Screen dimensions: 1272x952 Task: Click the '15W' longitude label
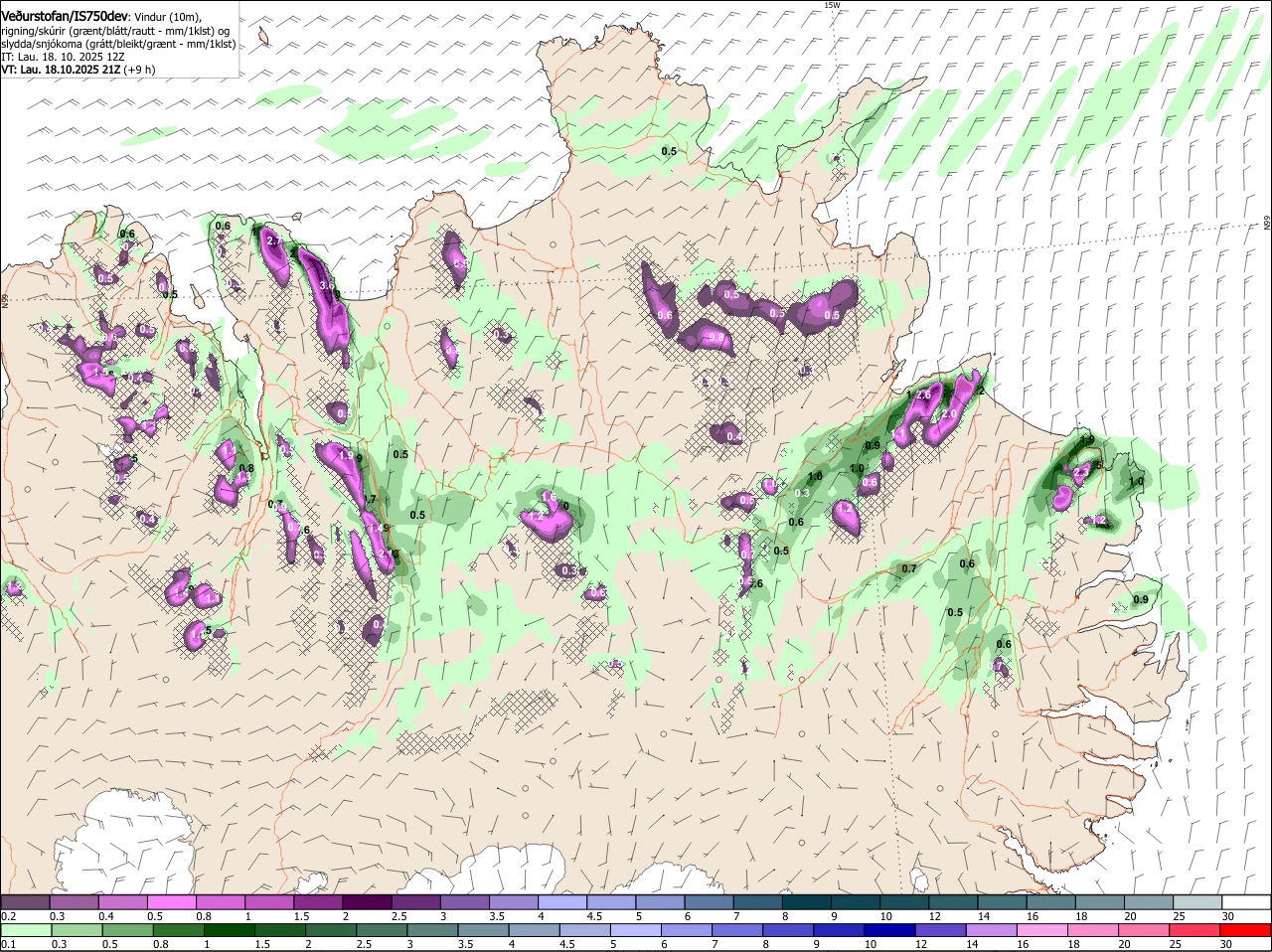832,5
